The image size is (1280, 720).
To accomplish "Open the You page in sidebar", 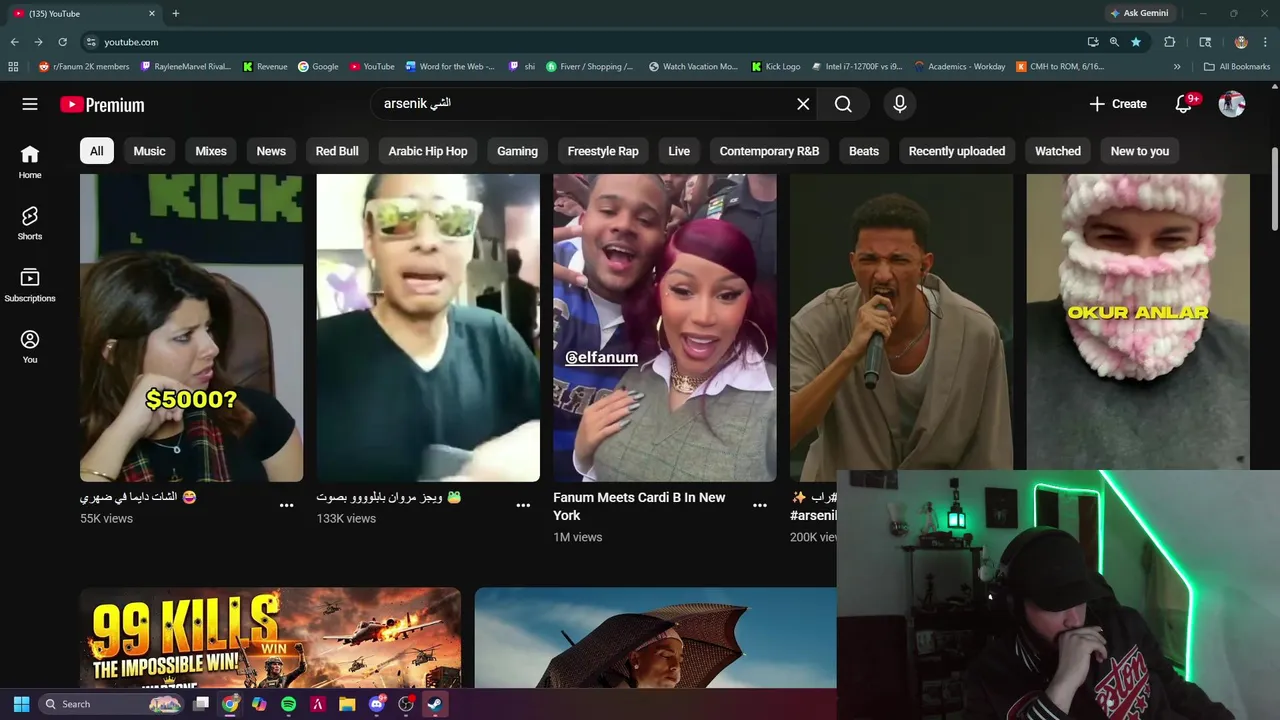I will [30, 347].
